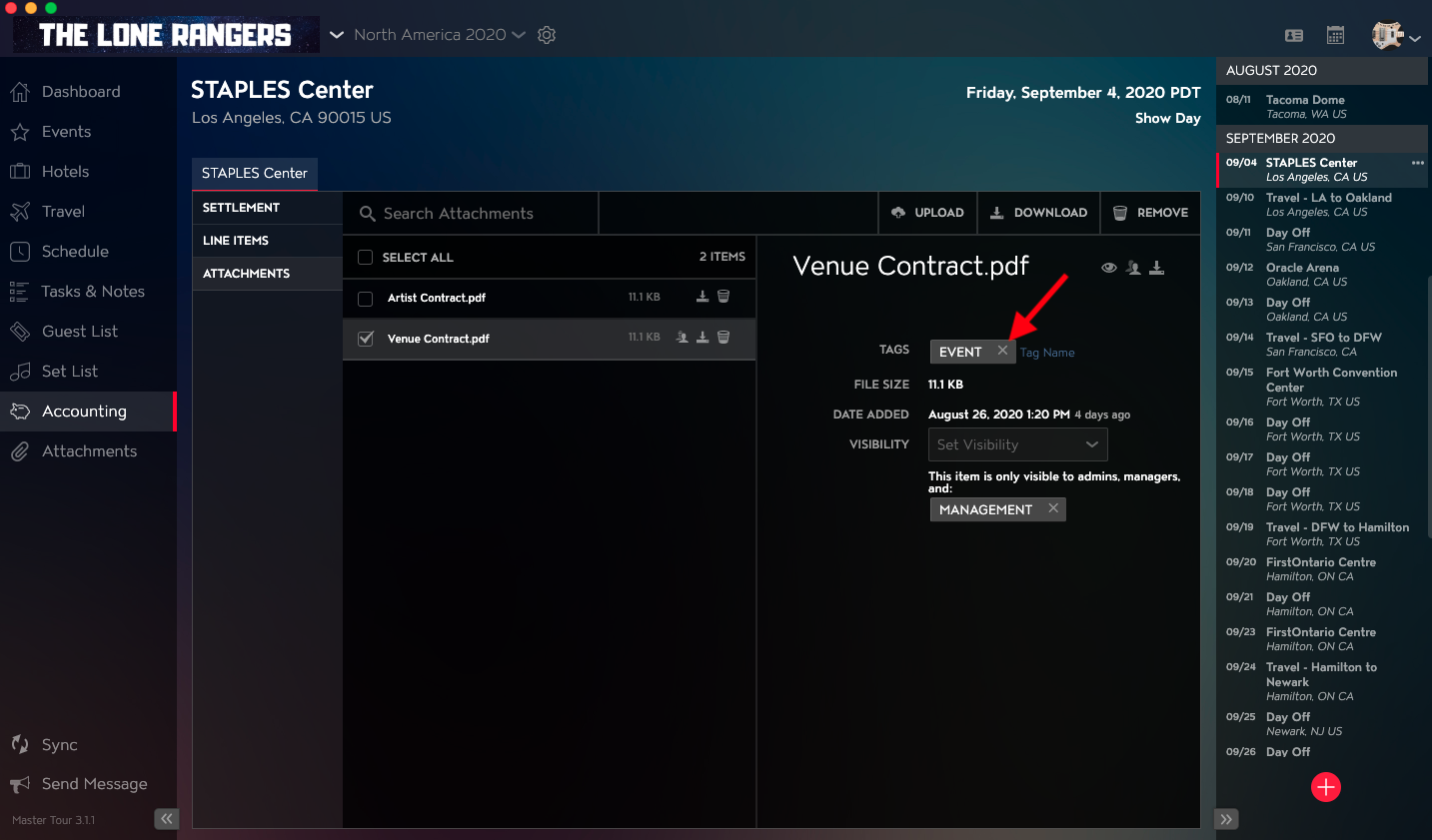Viewport: 1432px width, 840px height.
Task: Click the red add event plus button
Action: pyautogui.click(x=1326, y=787)
